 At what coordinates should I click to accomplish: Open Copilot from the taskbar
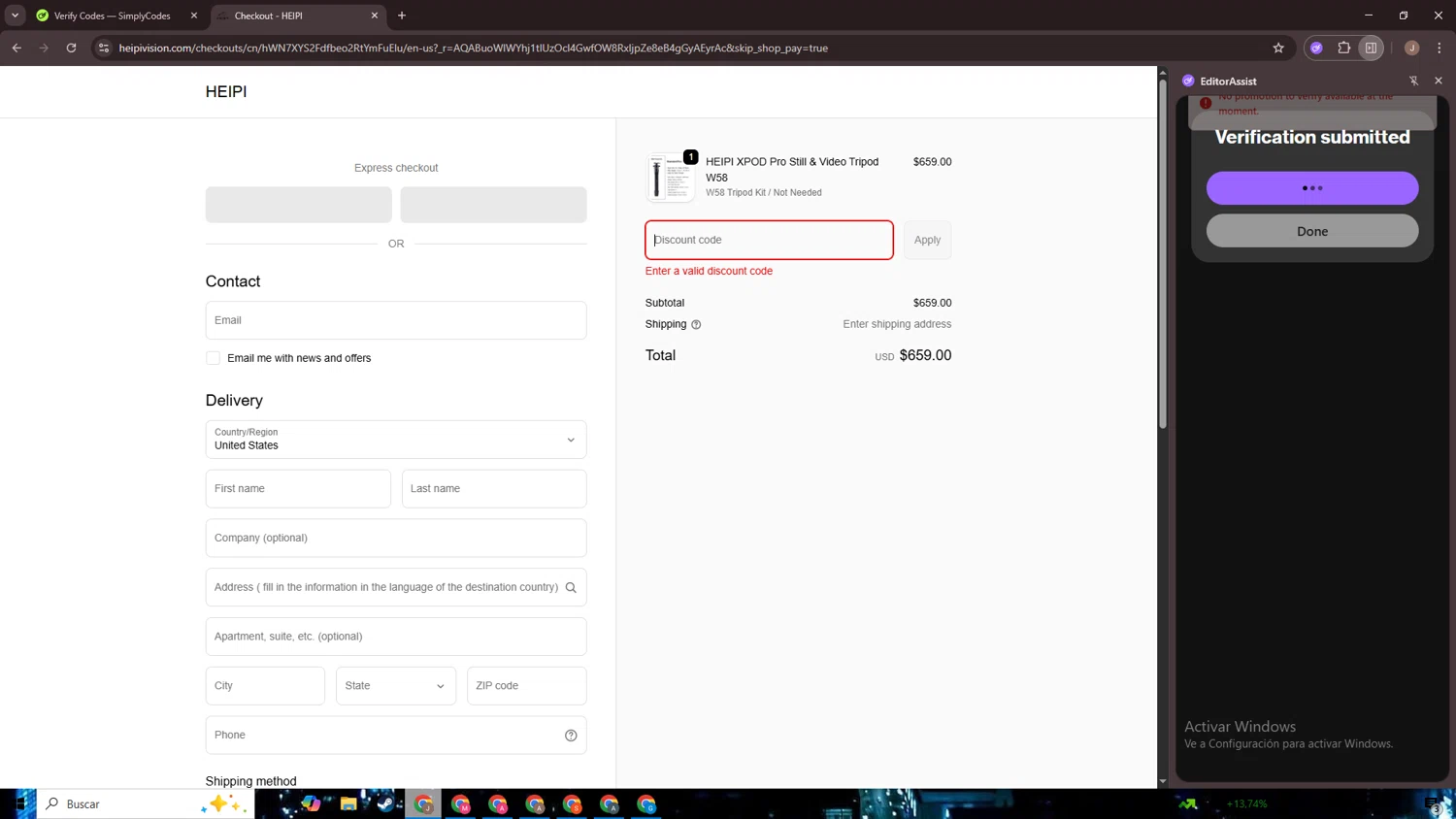pos(311,803)
